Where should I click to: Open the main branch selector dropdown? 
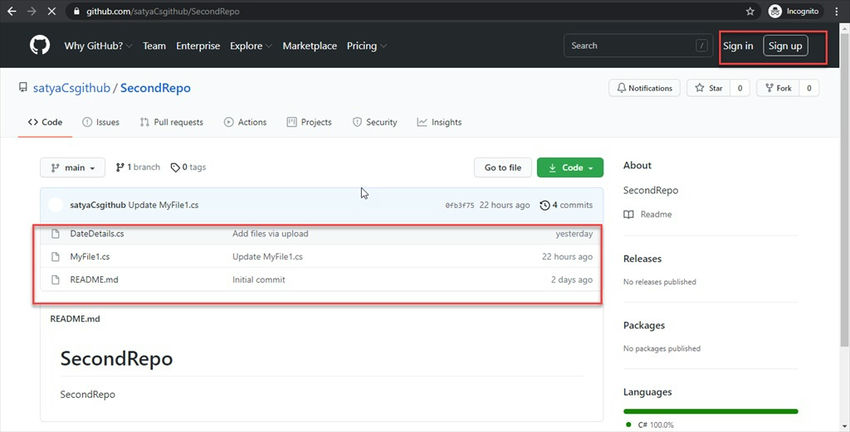(x=73, y=167)
